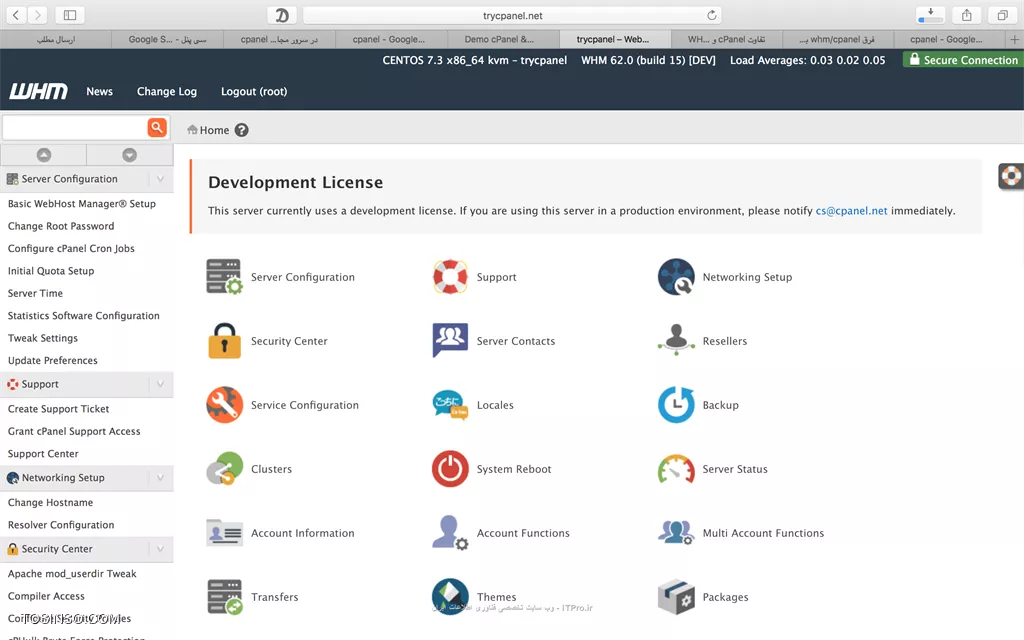Open Create Support Ticket link
The image size is (1024, 640).
[58, 409]
